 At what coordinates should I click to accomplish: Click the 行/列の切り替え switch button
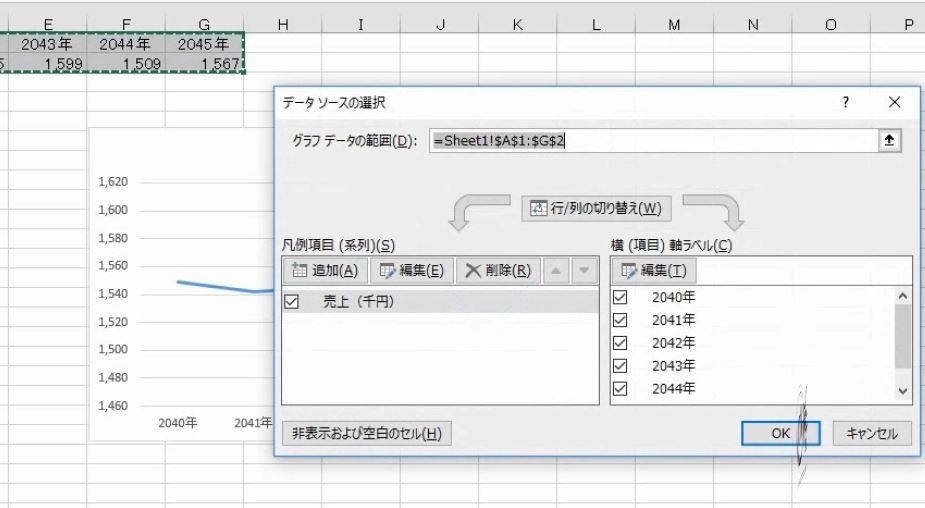[x=596, y=208]
